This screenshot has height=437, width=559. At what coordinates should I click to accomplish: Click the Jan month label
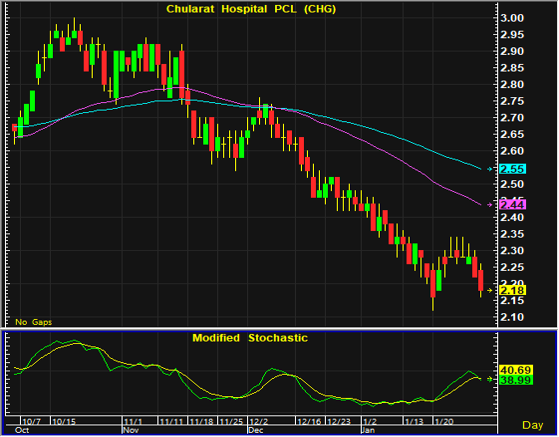click(x=369, y=430)
